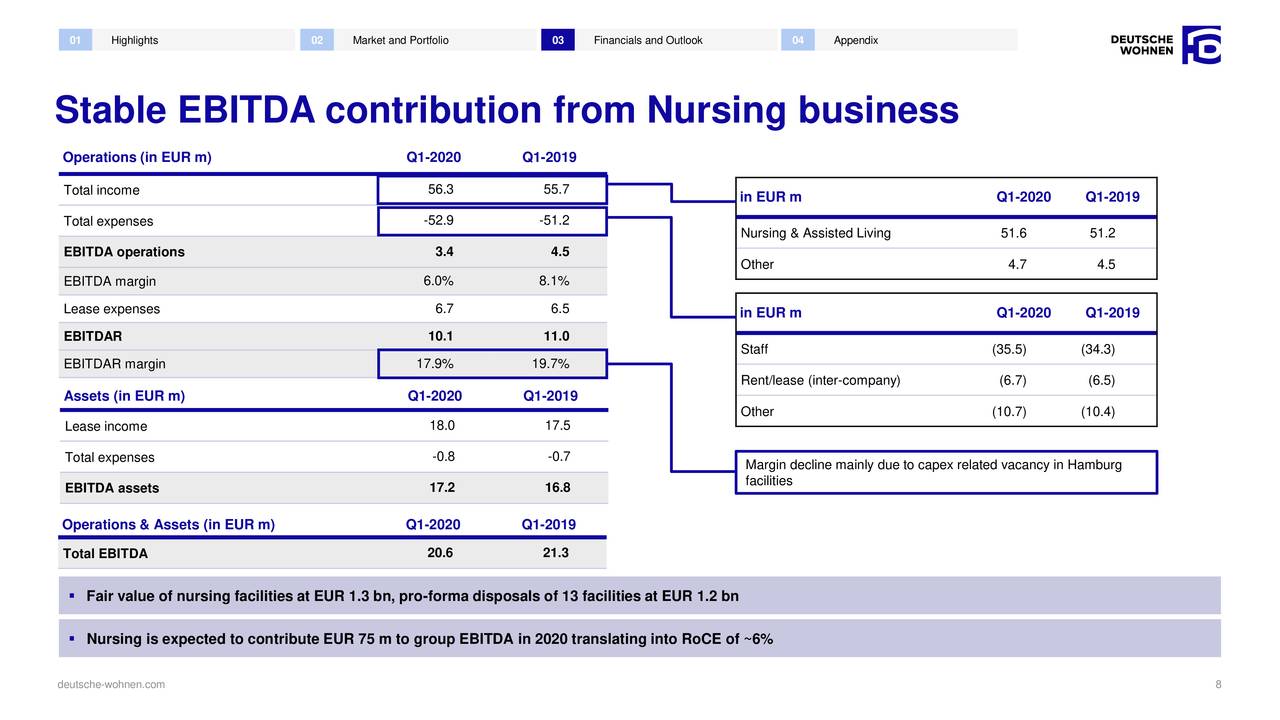The image size is (1280, 720).
Task: Click EBITDA margin value 8.1%
Action: click(554, 281)
